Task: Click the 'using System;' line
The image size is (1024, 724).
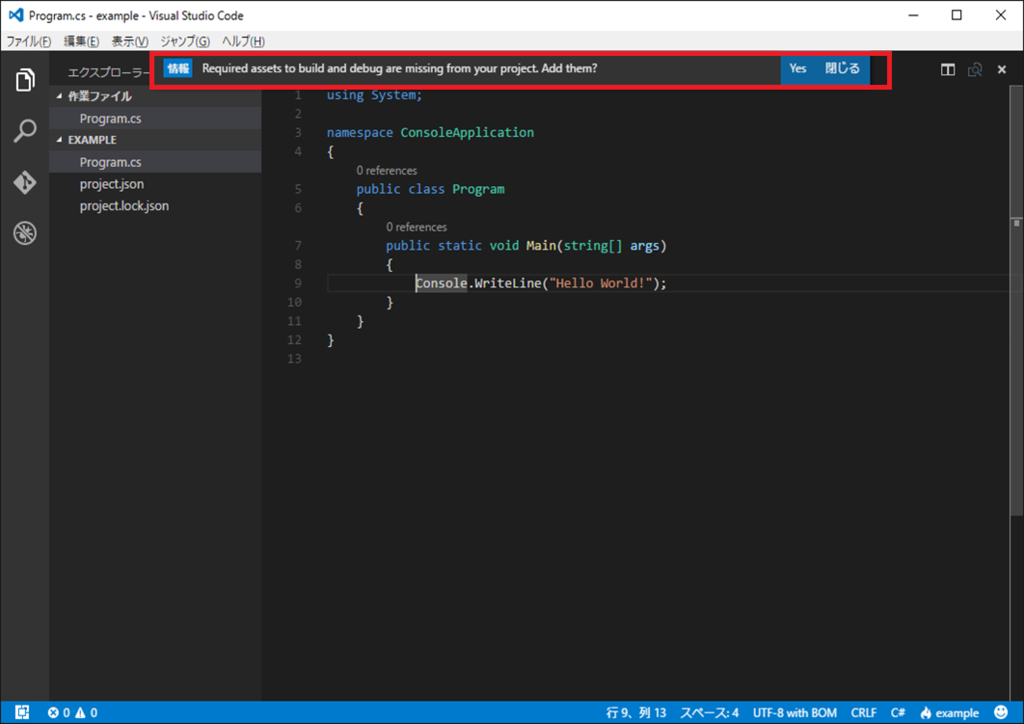Action: pos(375,95)
